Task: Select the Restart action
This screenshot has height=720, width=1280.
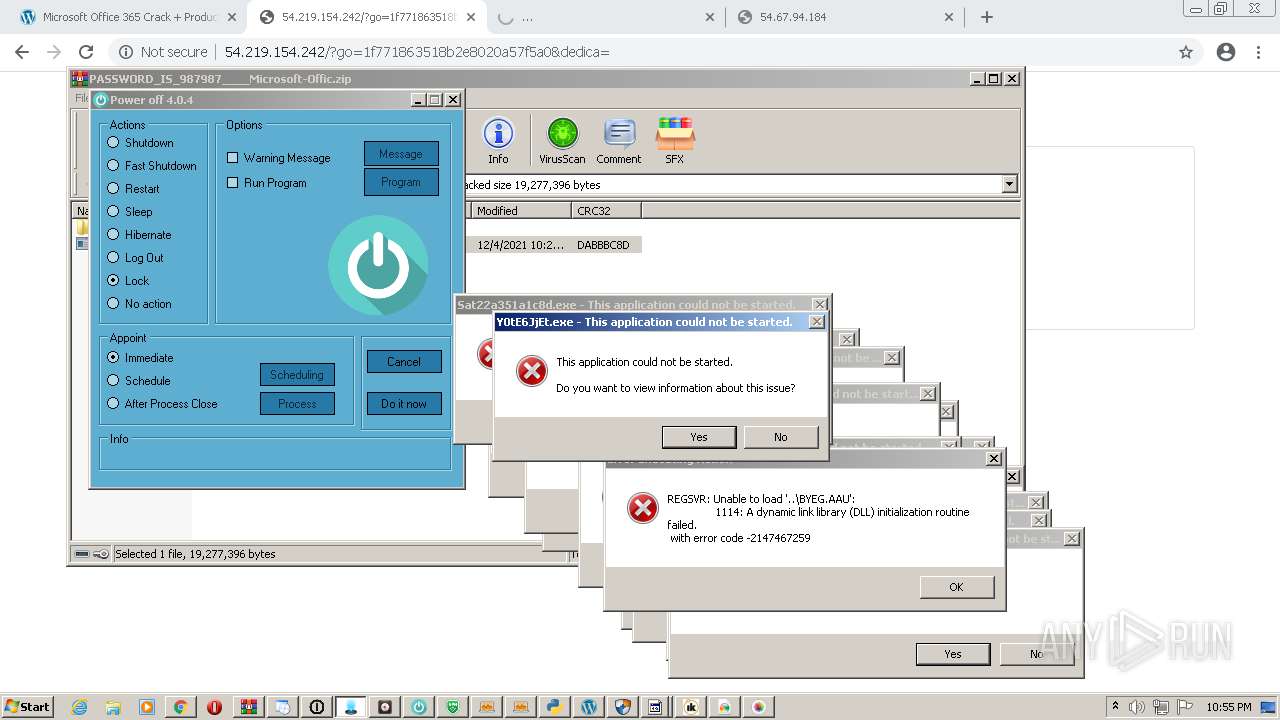Action: [x=133, y=189]
